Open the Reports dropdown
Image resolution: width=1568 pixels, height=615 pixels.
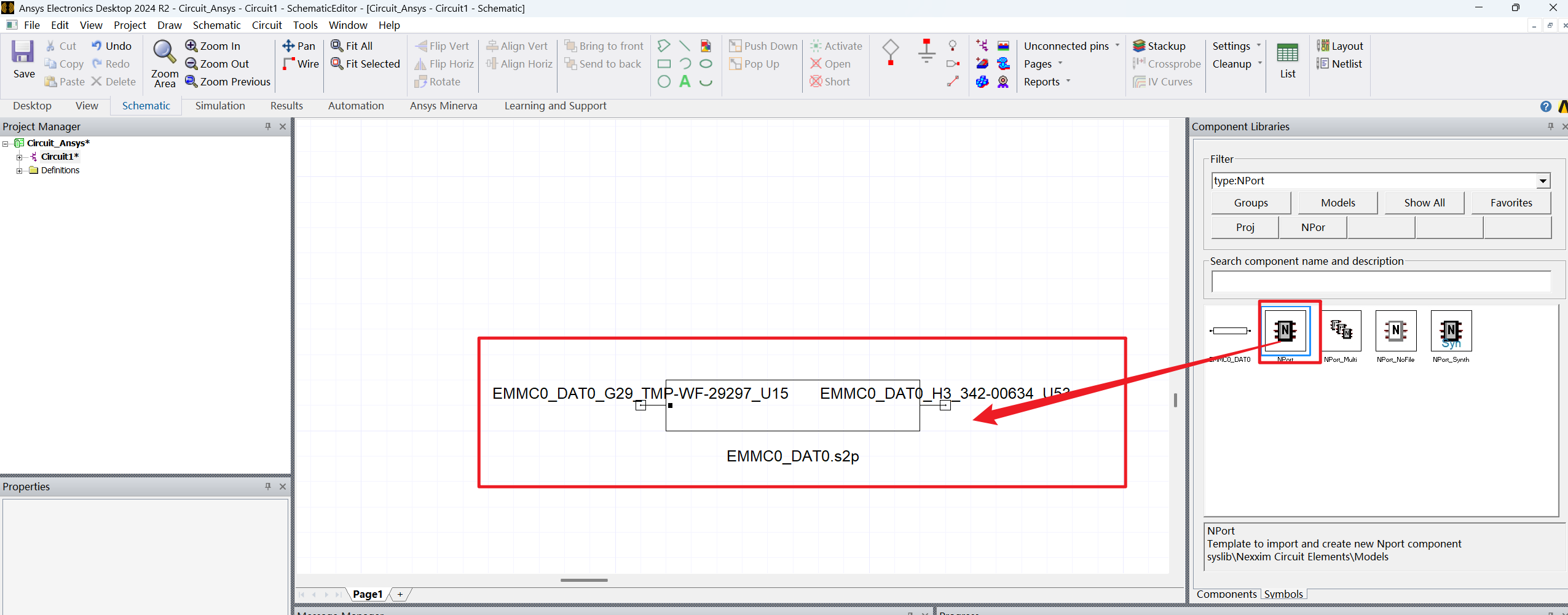(1047, 82)
